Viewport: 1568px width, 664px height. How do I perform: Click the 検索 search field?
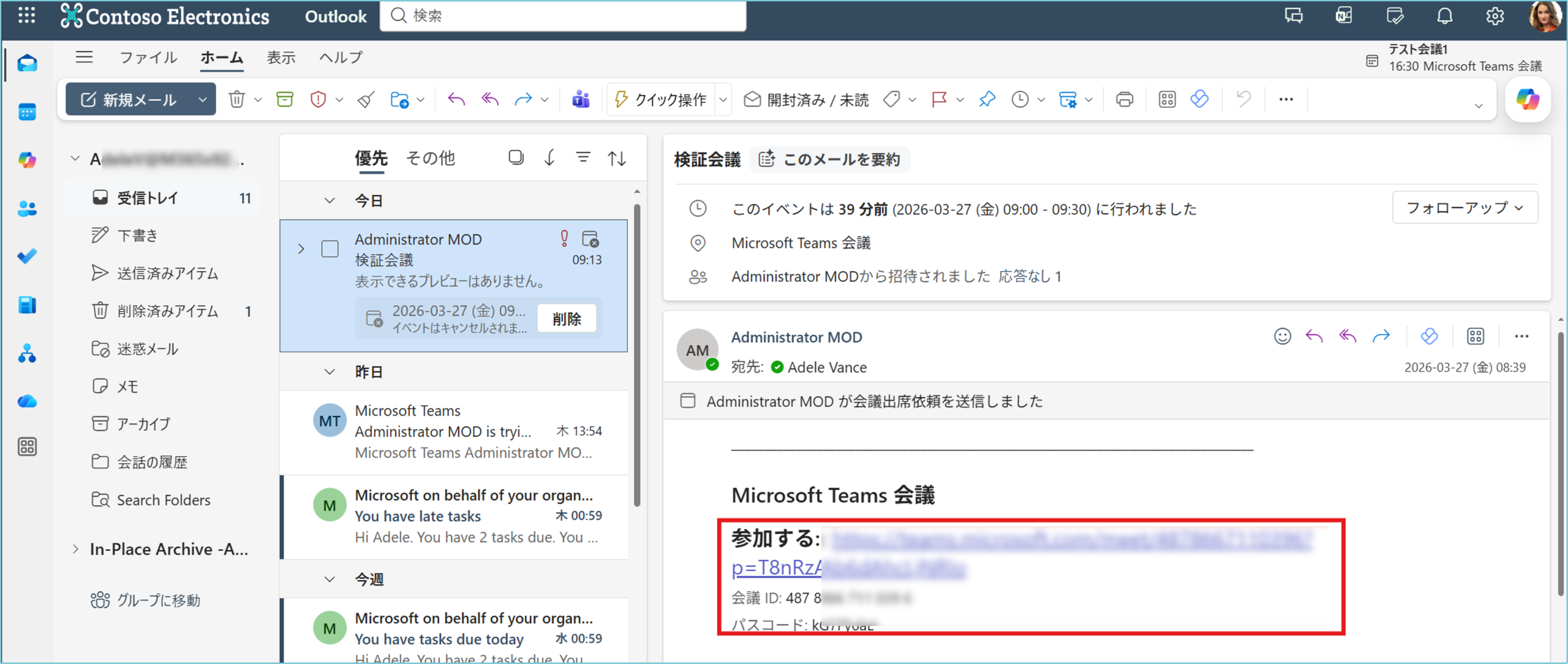pos(563,16)
